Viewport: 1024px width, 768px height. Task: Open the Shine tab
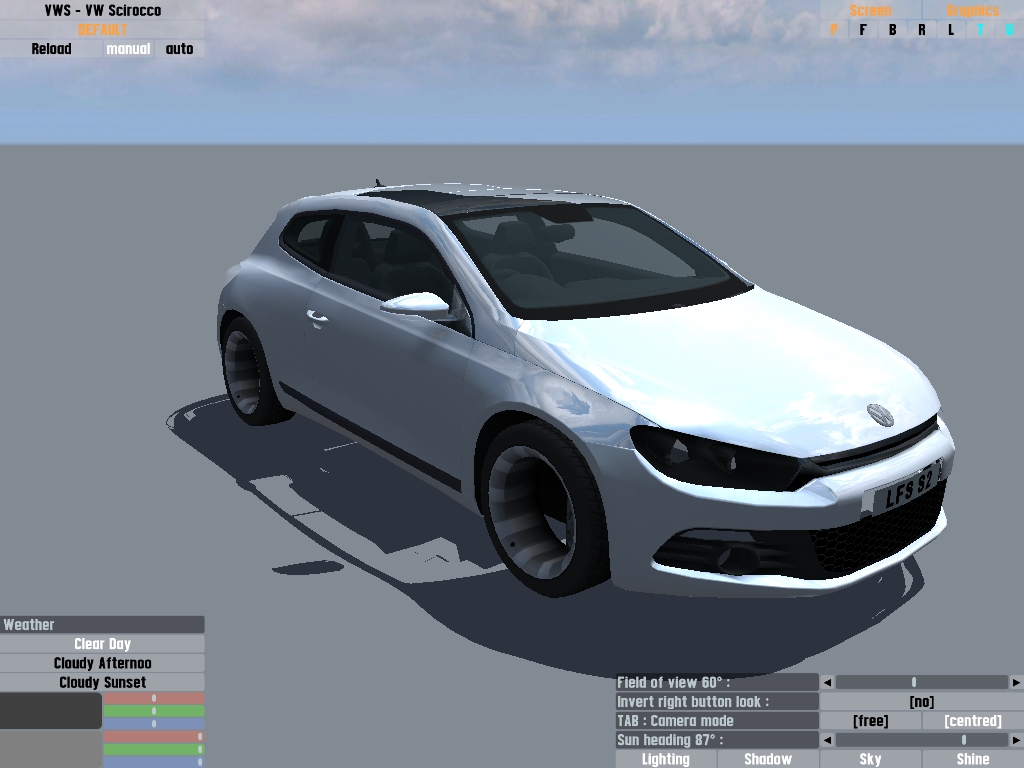click(x=973, y=759)
